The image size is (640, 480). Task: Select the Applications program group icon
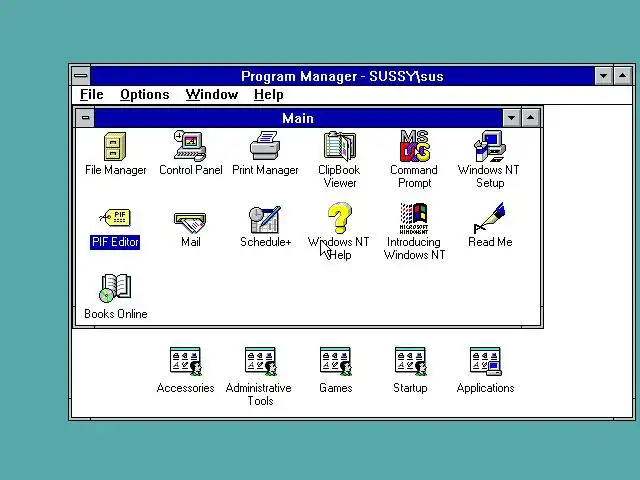pos(485,361)
